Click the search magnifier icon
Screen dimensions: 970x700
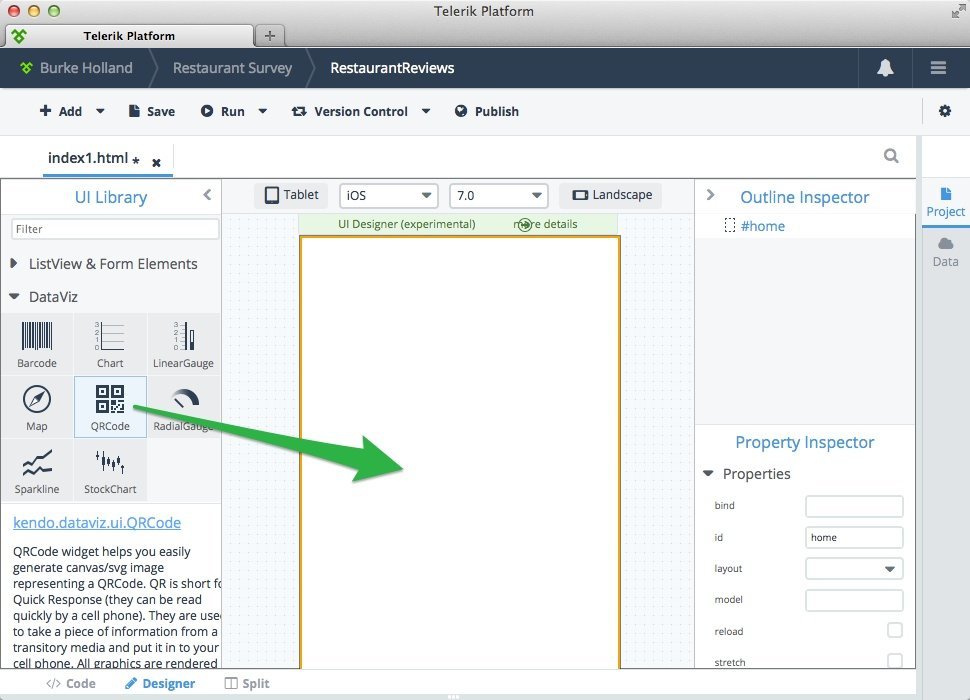point(891,156)
